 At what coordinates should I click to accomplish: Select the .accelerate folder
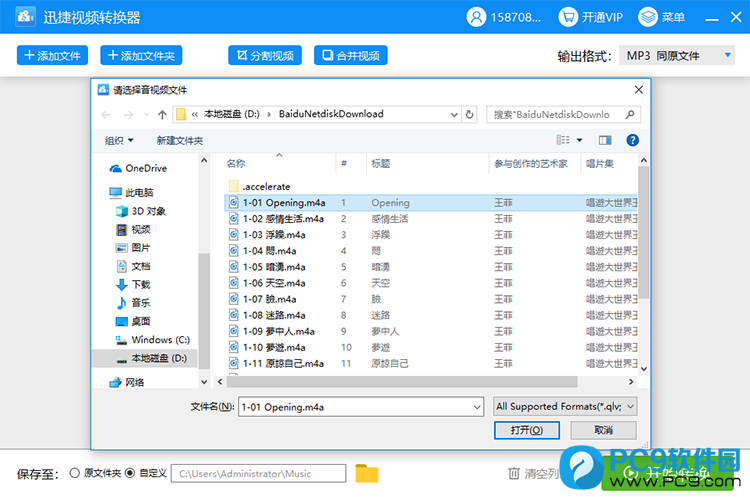(x=260, y=187)
